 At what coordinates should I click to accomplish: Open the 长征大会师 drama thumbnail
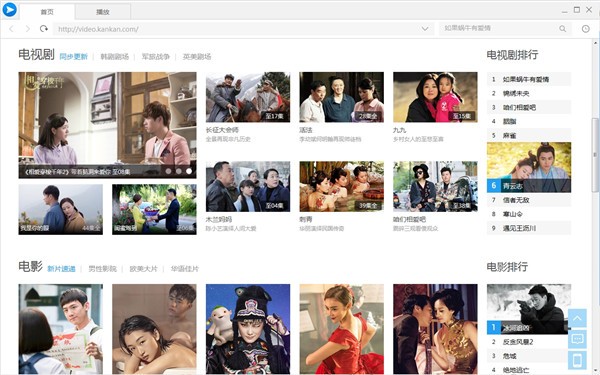coord(248,97)
